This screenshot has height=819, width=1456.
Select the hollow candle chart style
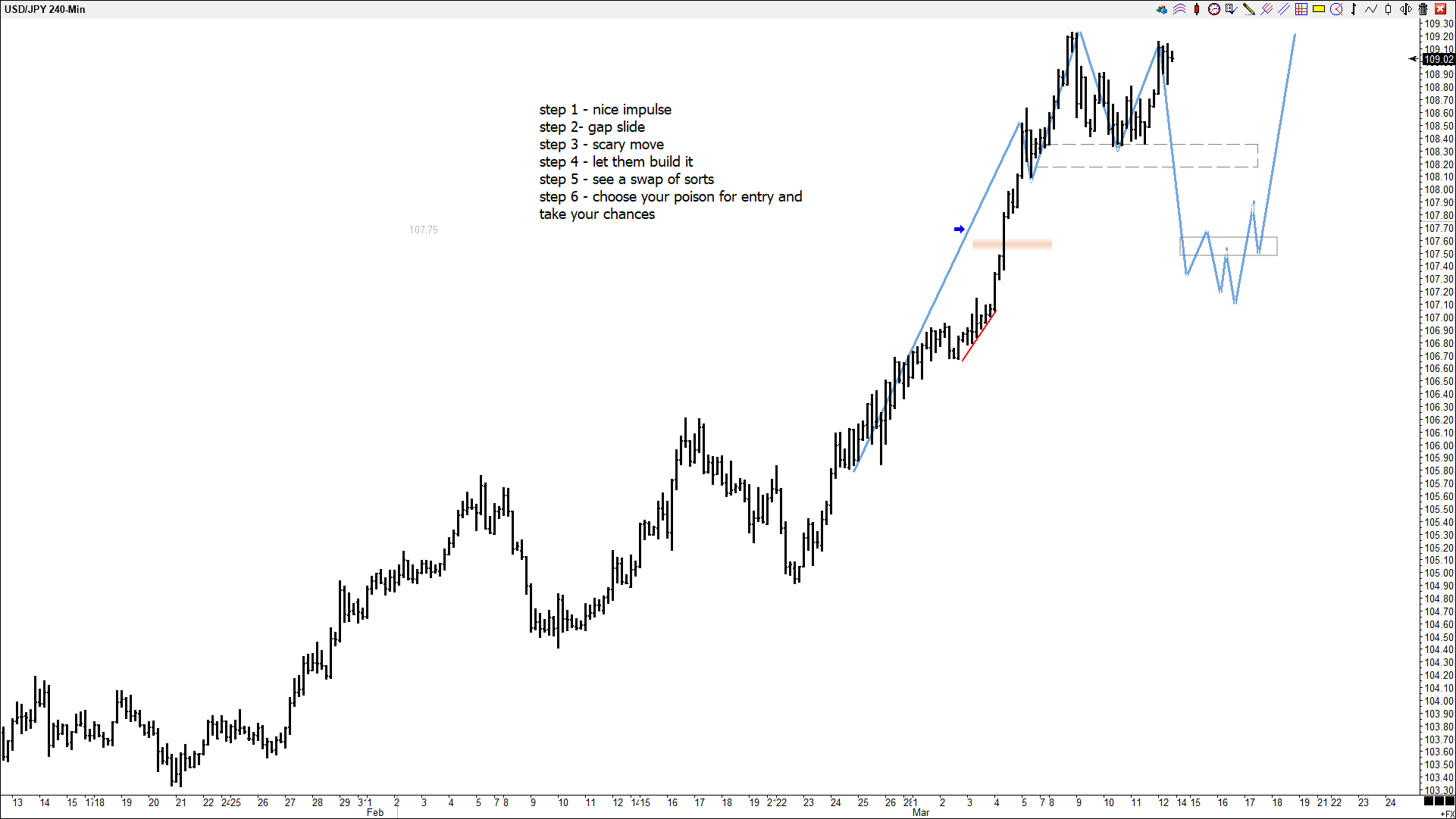tap(1388, 9)
